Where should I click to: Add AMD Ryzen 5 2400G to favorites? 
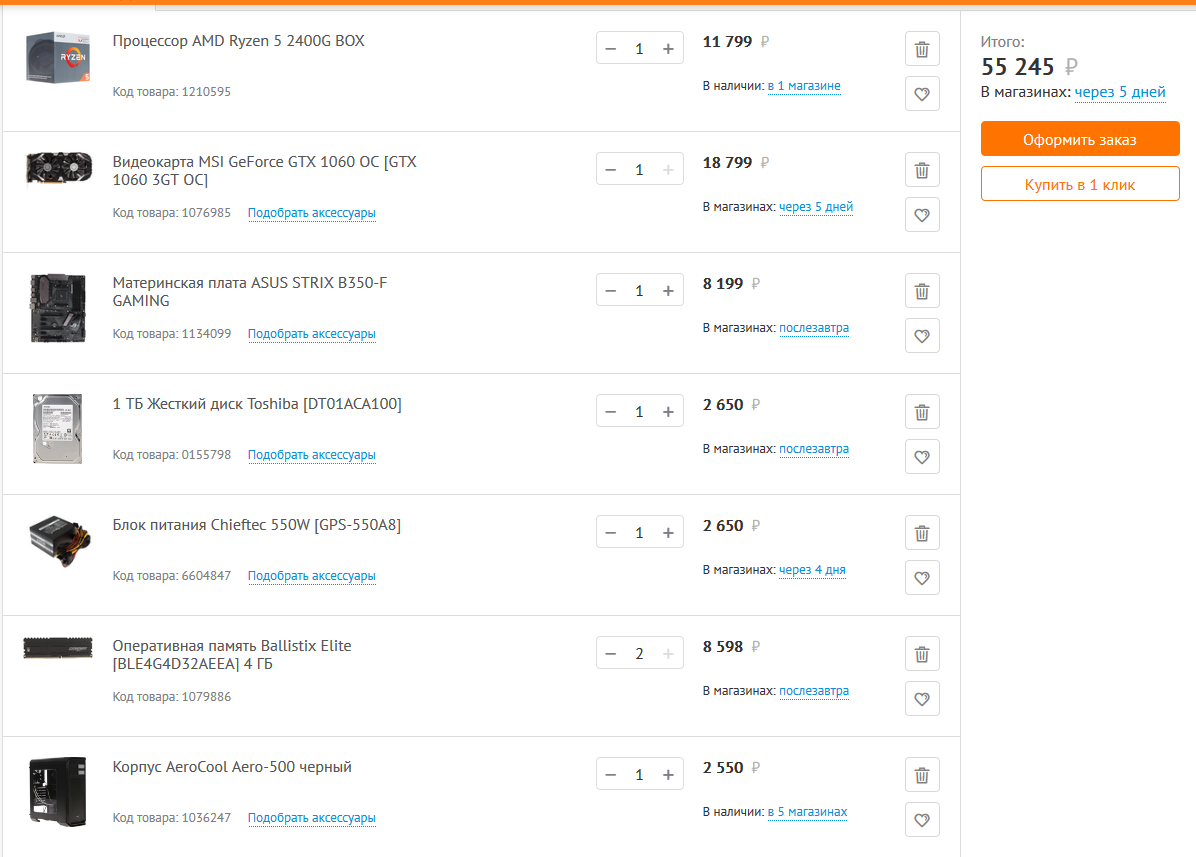(x=921, y=94)
